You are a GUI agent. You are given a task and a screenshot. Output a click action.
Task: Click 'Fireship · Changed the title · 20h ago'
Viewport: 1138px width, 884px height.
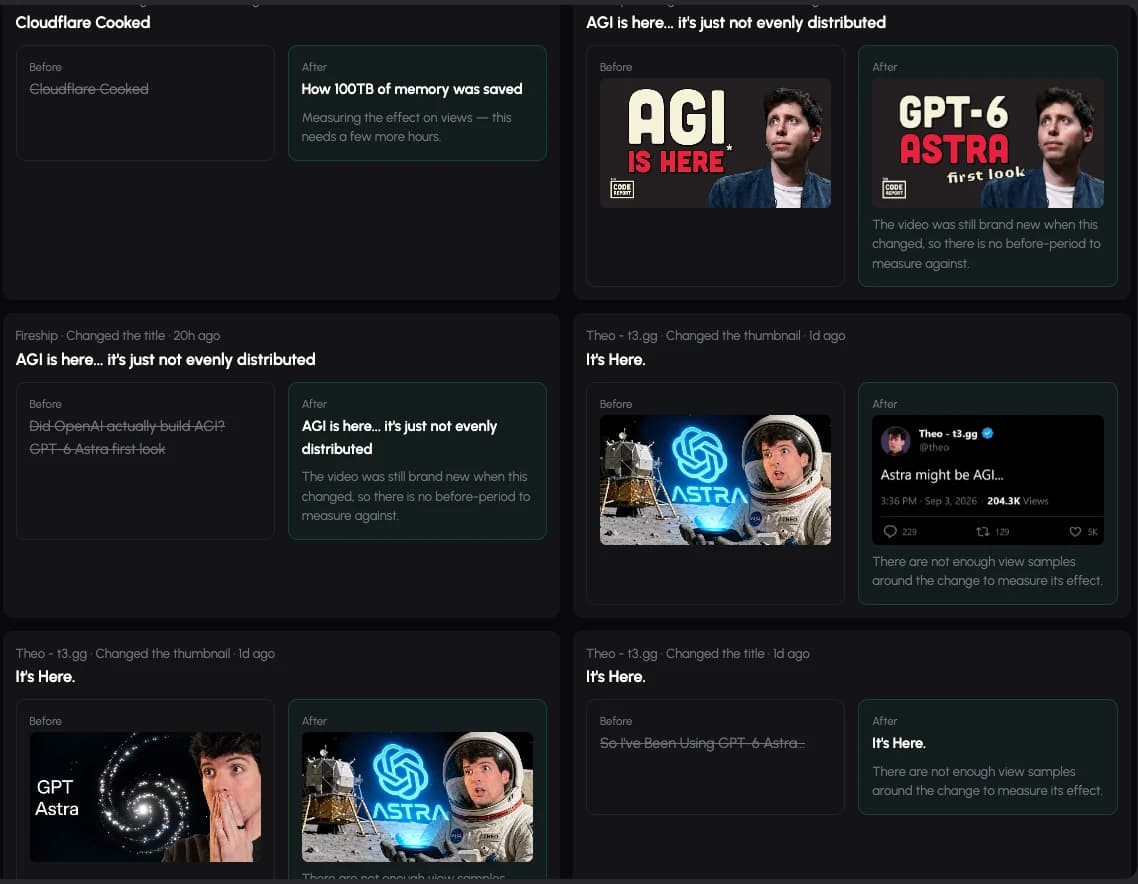[x=118, y=335]
